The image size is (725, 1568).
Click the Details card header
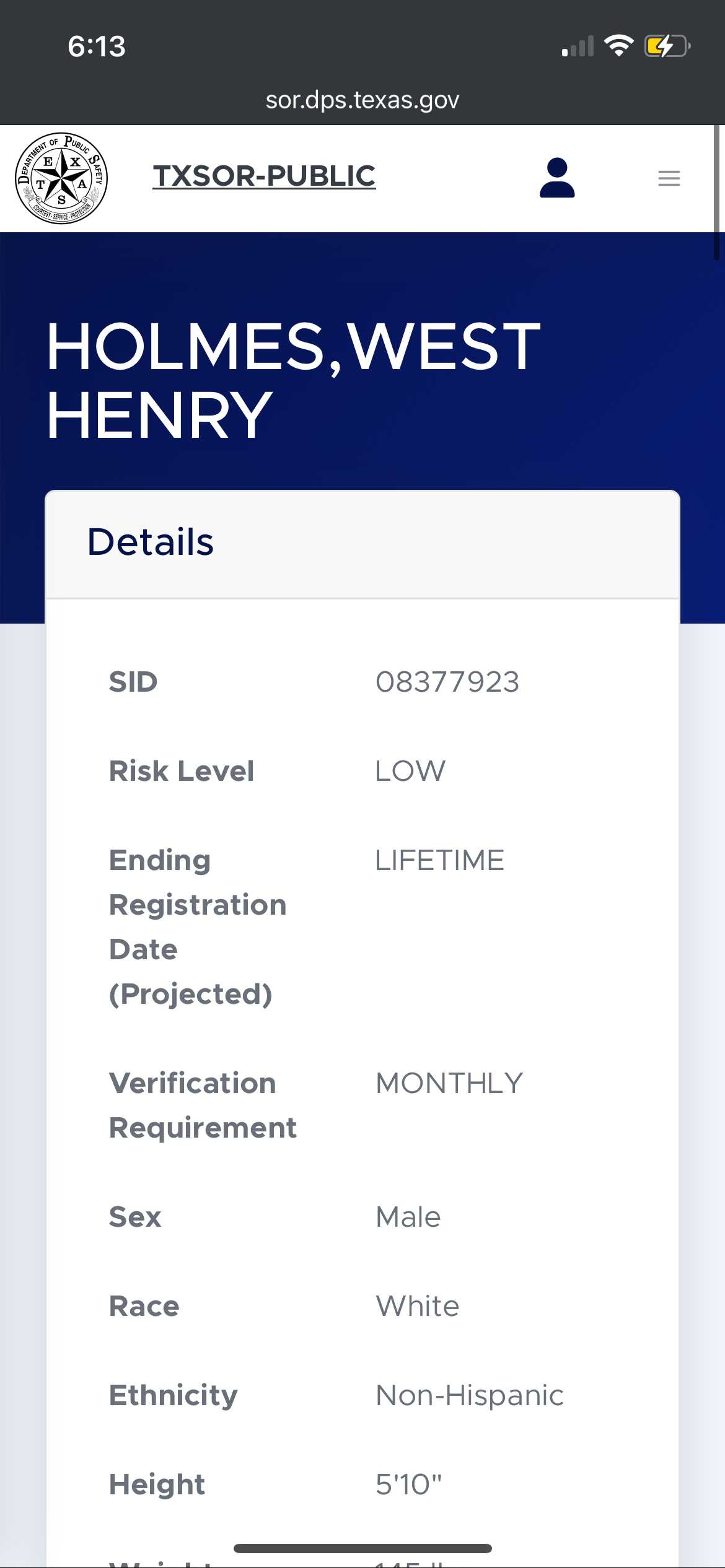[362, 543]
